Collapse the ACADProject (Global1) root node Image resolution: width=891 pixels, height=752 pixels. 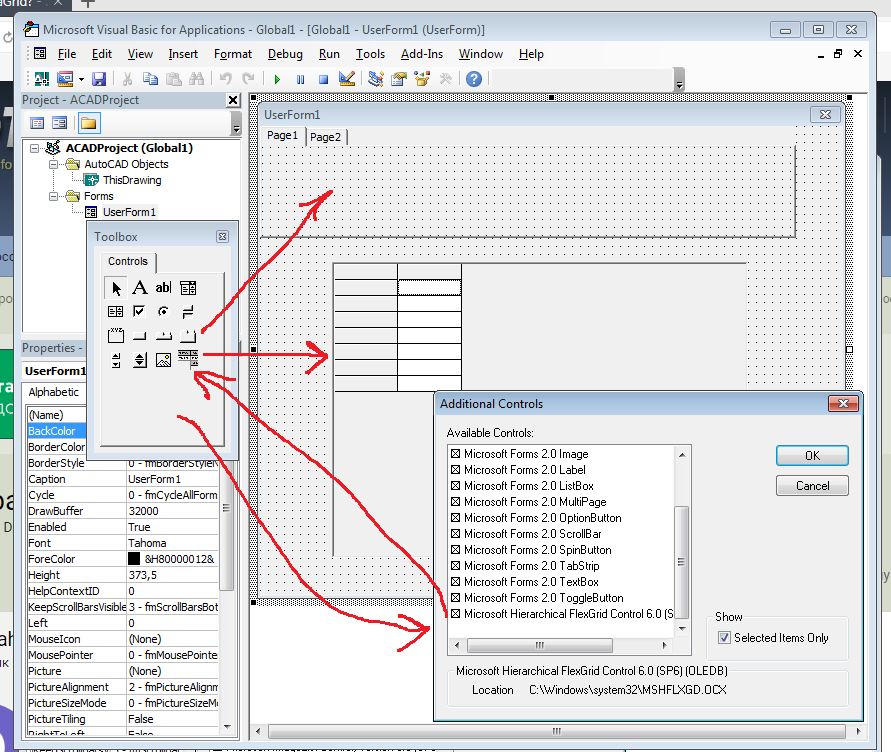tap(35, 148)
